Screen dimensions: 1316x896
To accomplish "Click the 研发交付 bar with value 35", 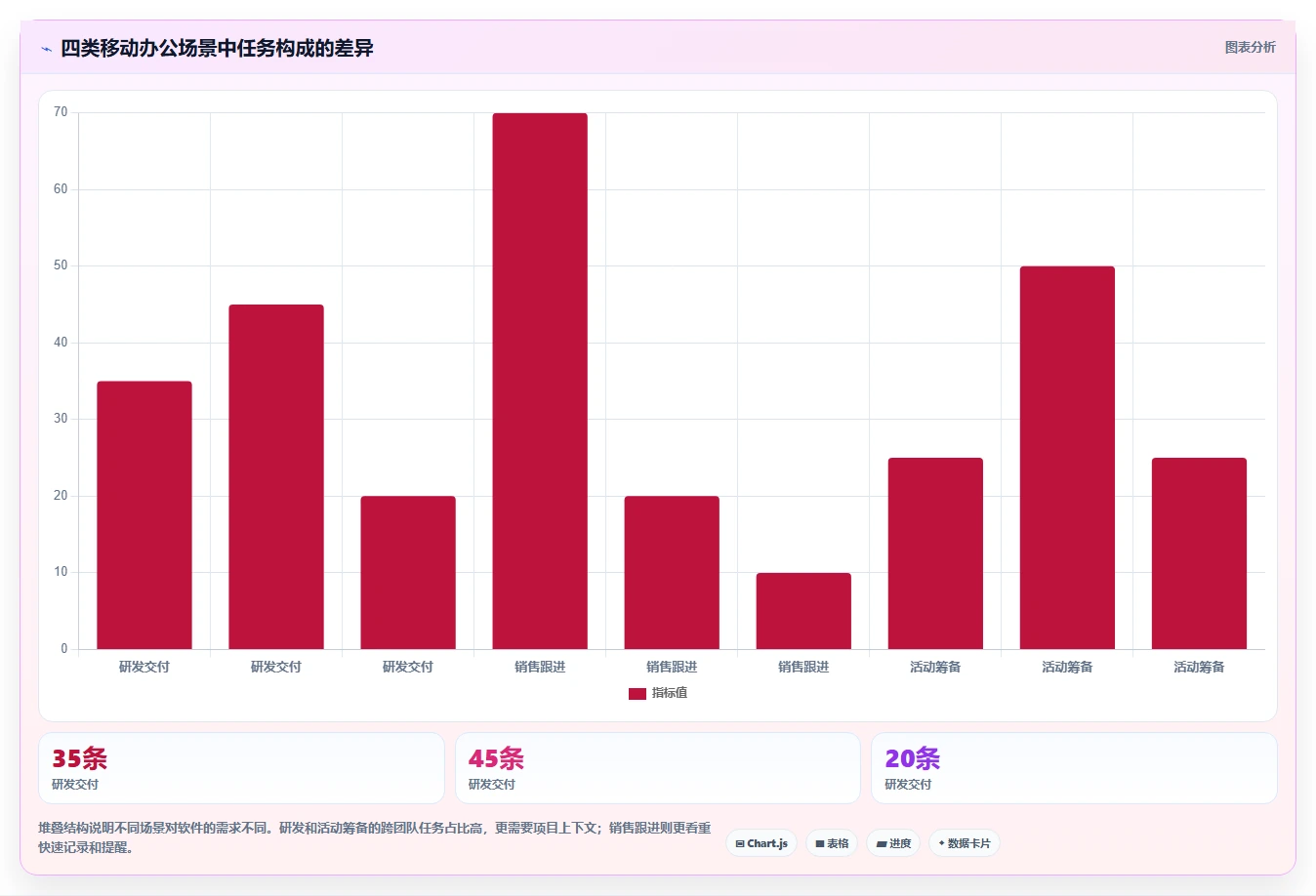I will pyautogui.click(x=144, y=515).
